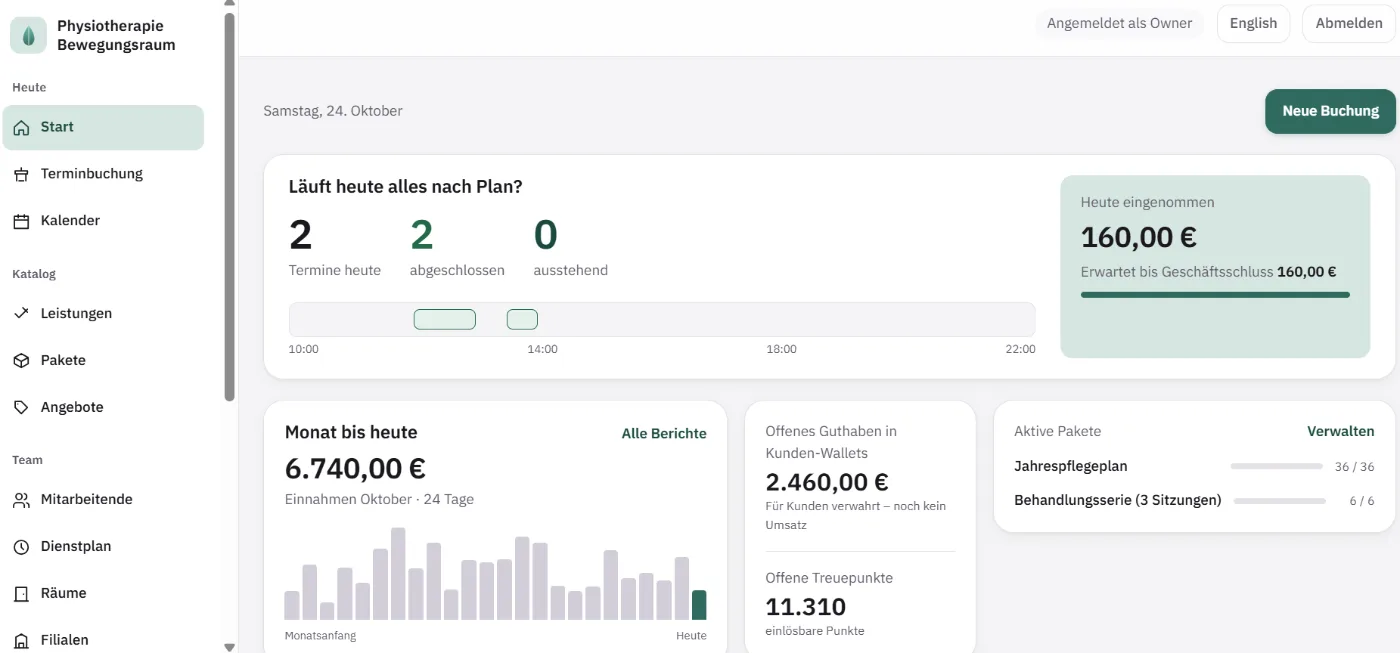Click the Pakete box icon
Viewport: 1400px width, 653px height.
pos(21,360)
